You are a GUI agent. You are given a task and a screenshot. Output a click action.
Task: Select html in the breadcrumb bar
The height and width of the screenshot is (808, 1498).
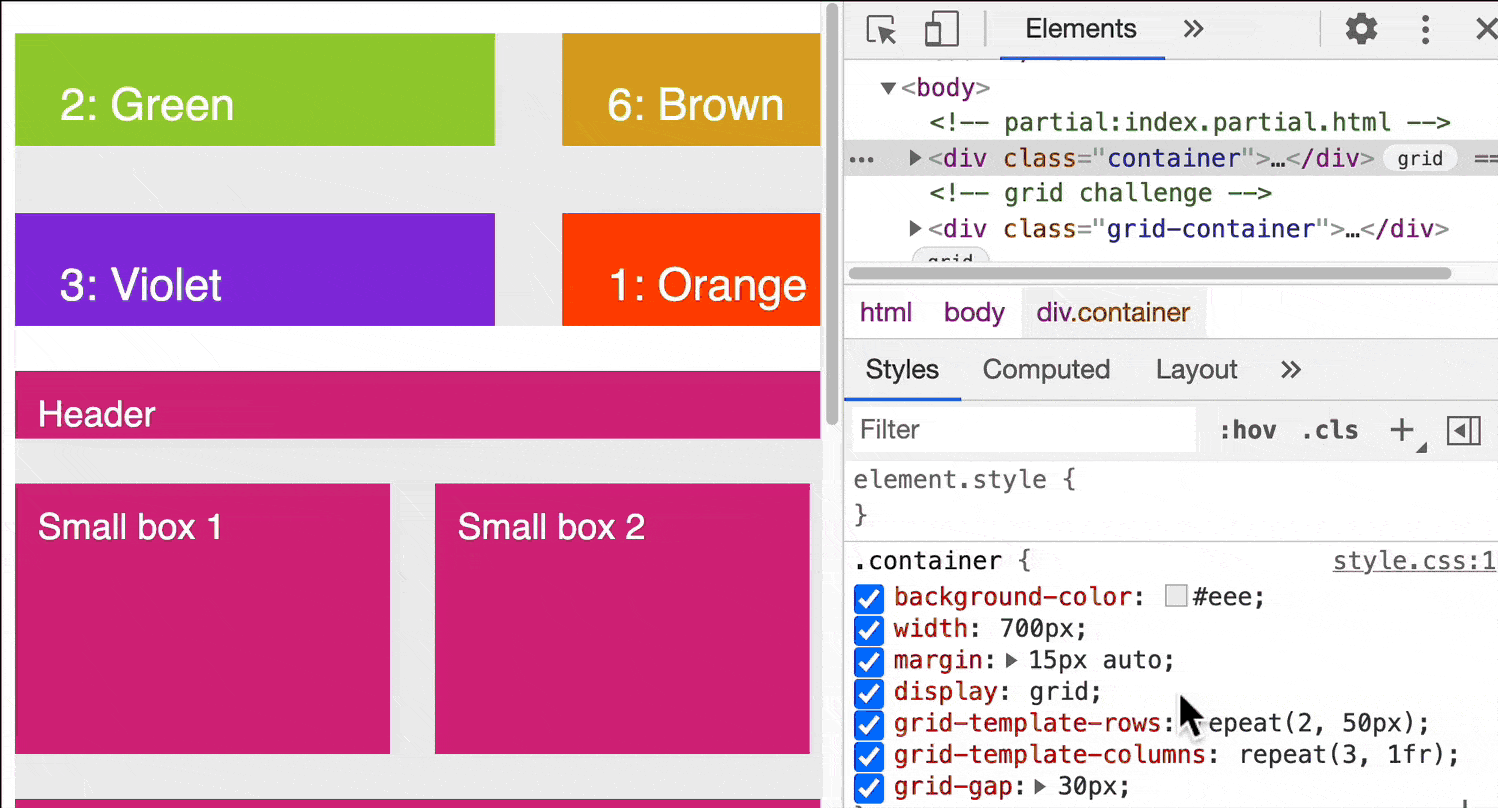(x=886, y=313)
